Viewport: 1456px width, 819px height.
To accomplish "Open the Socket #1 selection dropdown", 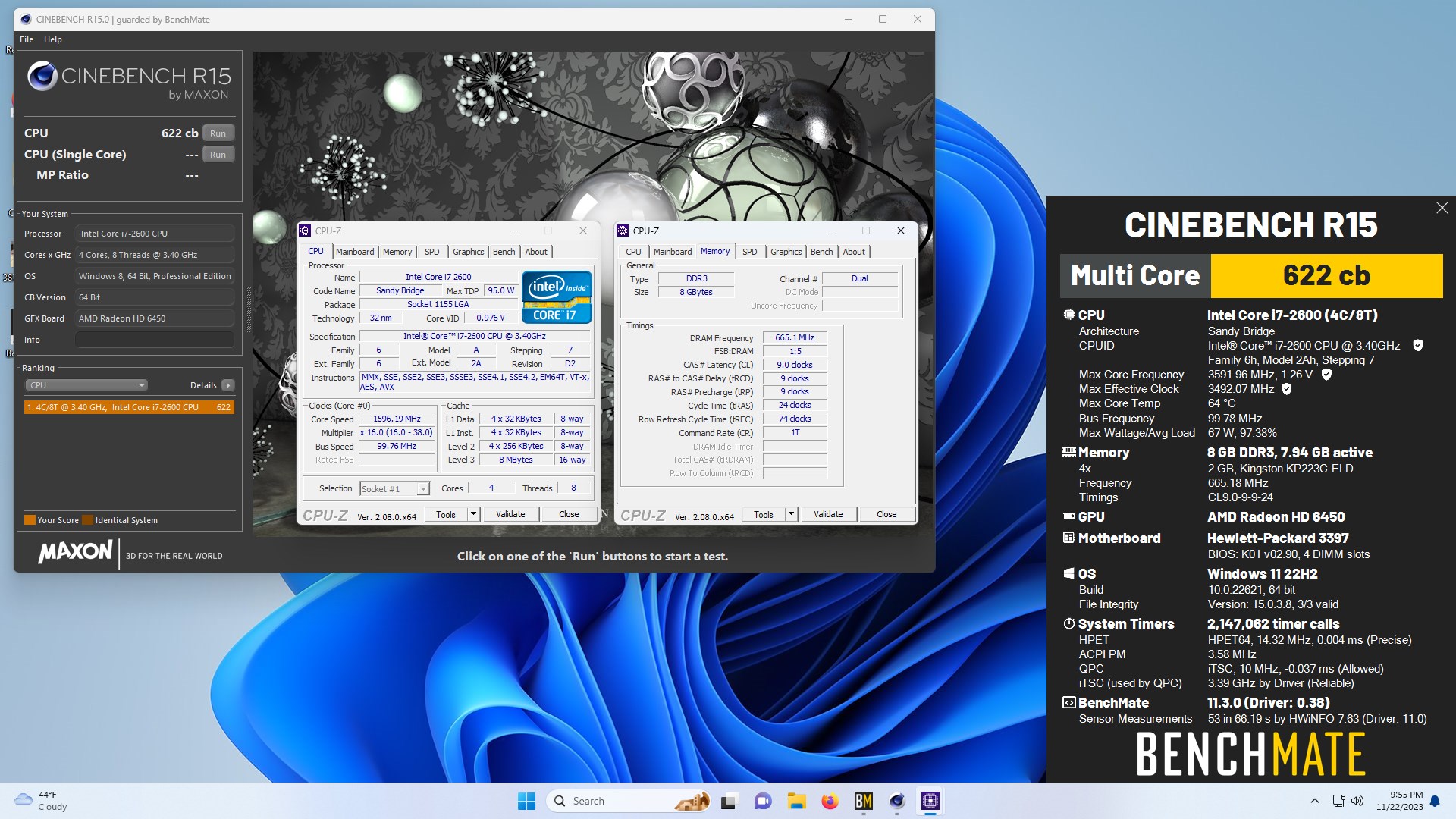I will click(395, 489).
